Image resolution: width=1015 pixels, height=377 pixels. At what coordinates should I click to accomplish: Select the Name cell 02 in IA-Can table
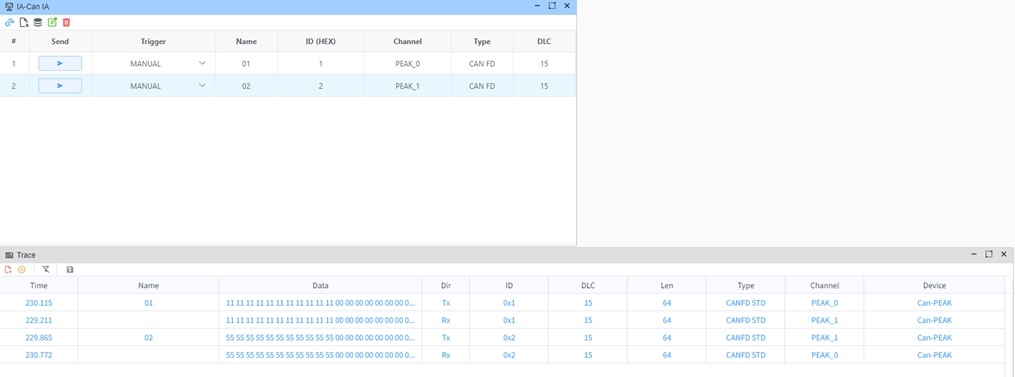pos(246,86)
